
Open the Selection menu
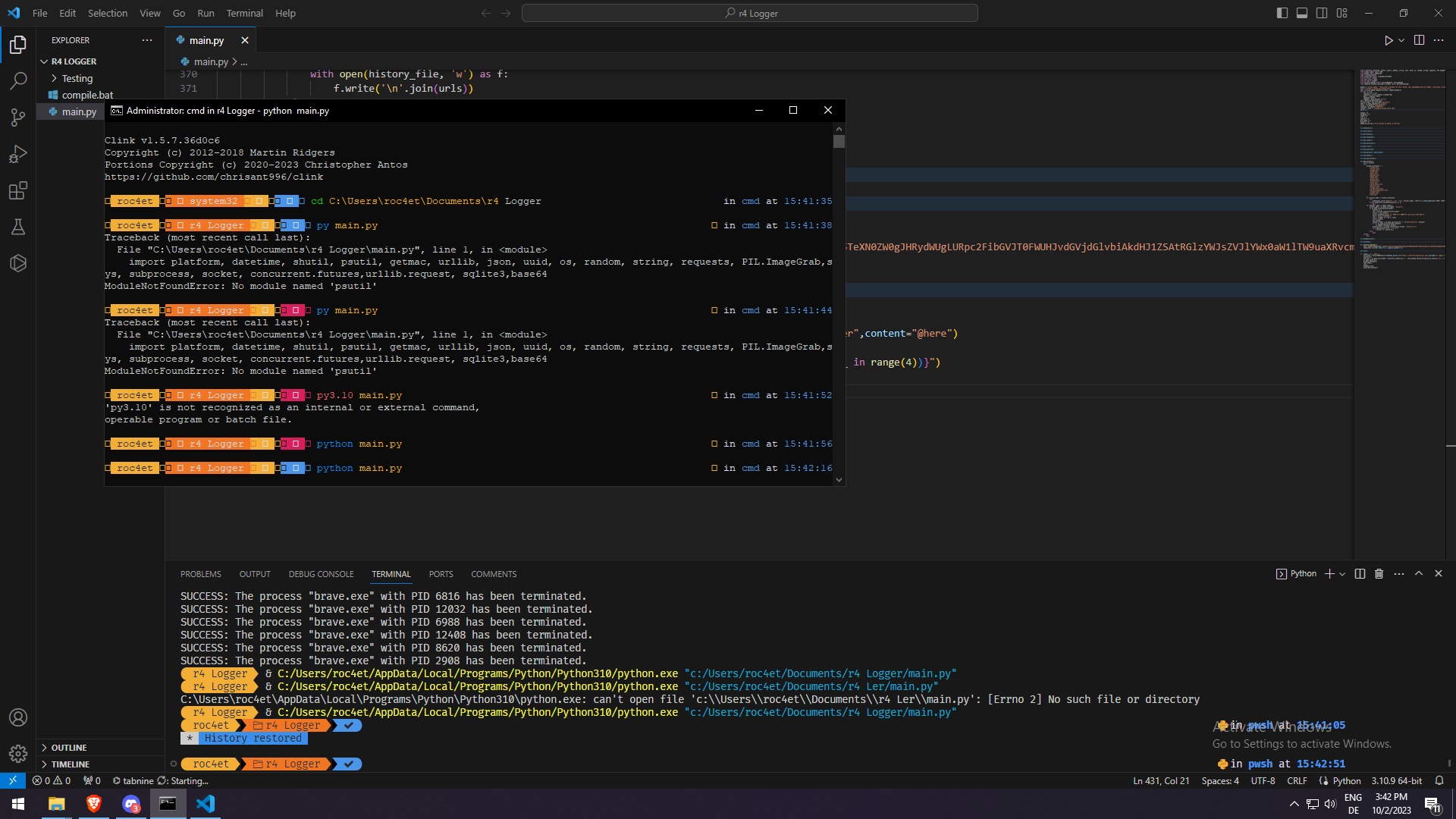click(108, 13)
